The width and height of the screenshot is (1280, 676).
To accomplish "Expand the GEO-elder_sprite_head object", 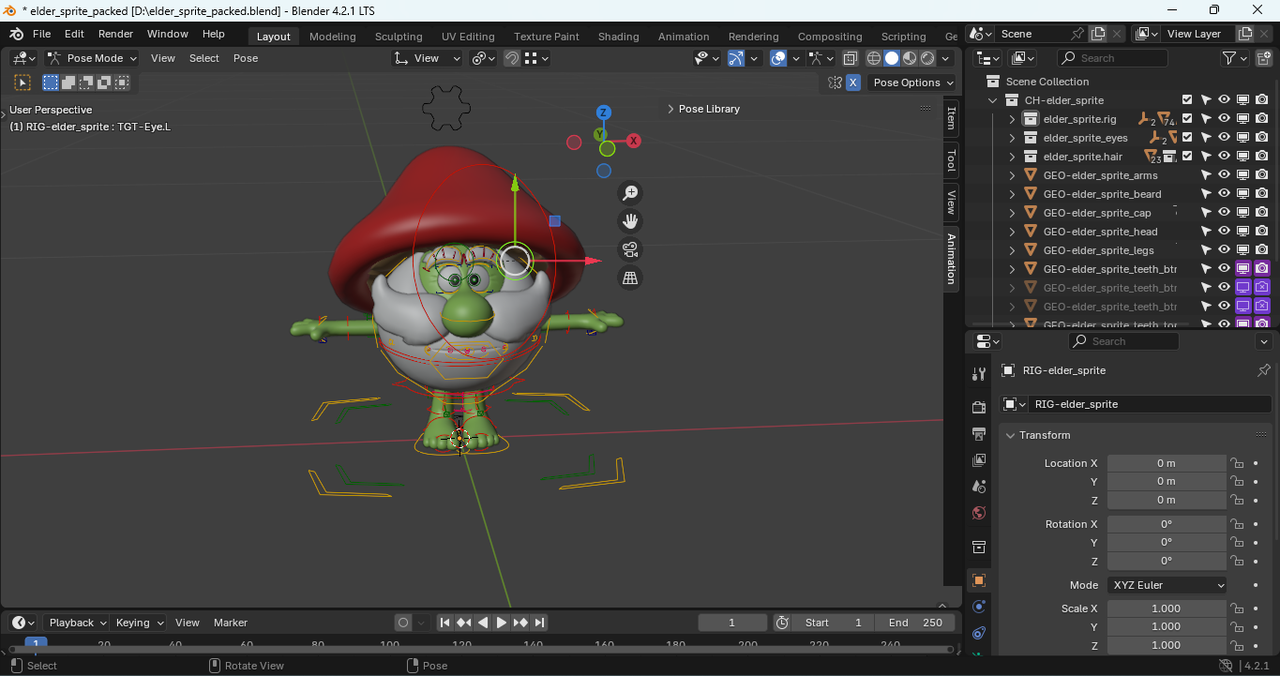I will pyautogui.click(x=1012, y=231).
